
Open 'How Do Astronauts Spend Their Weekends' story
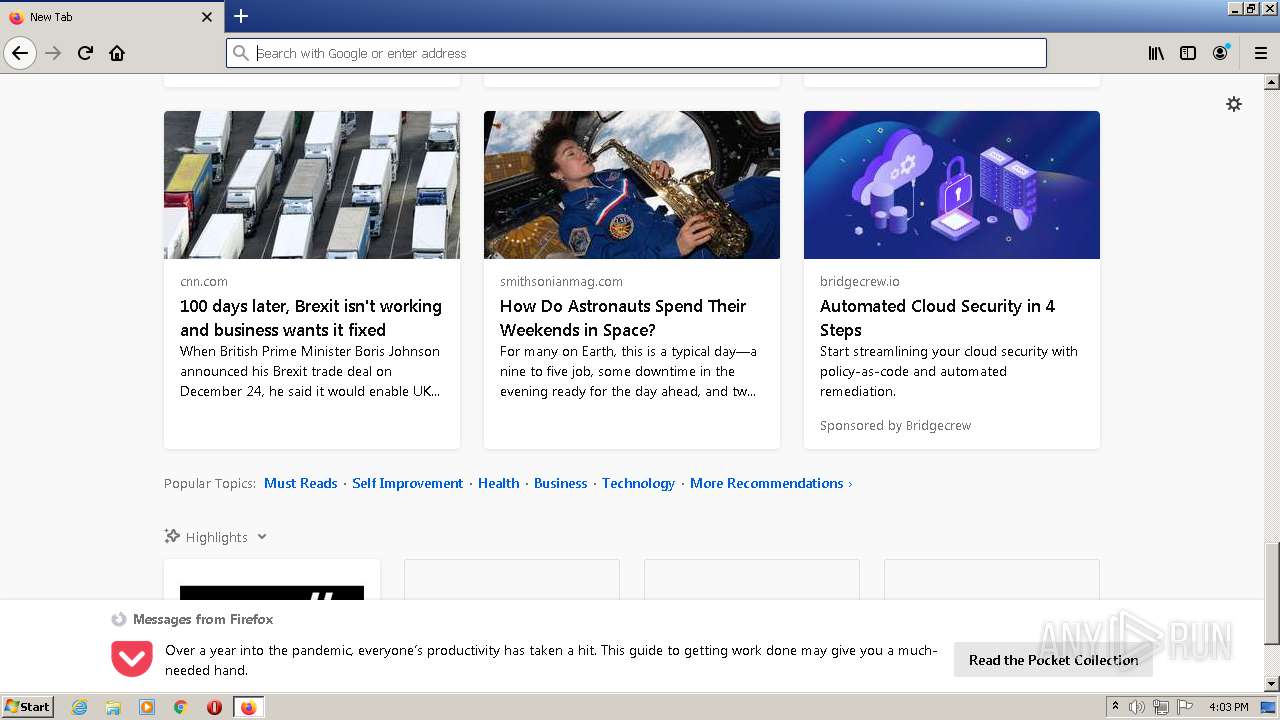(623, 318)
